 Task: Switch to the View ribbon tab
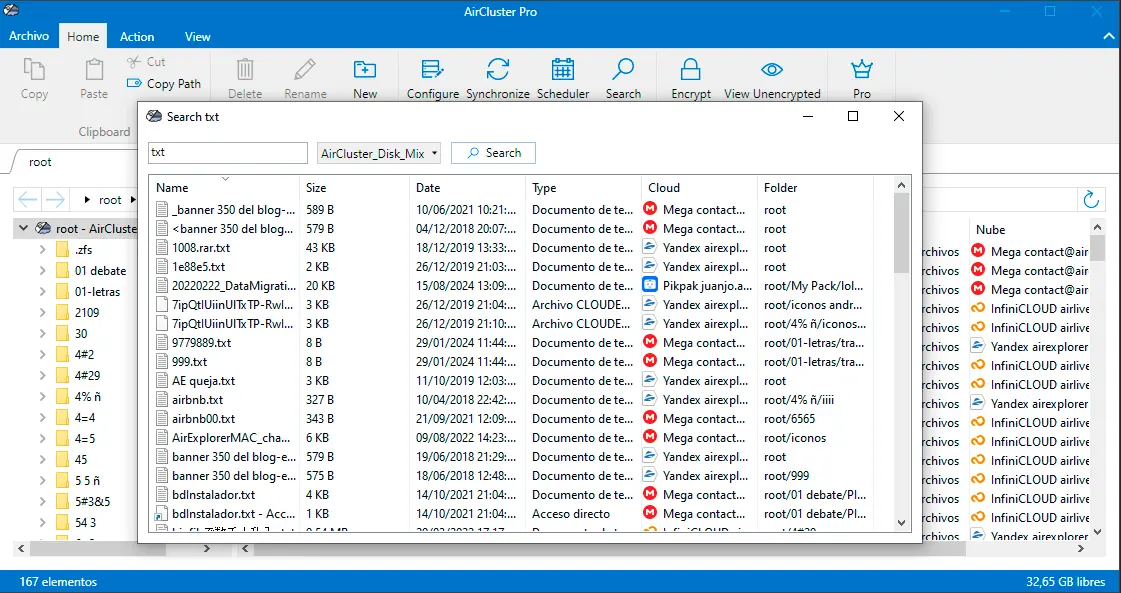[x=197, y=36]
